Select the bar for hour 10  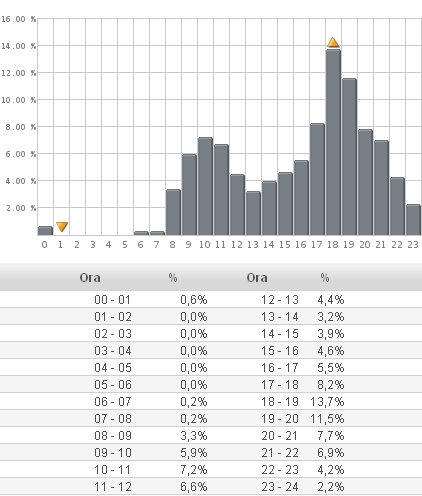pyautogui.click(x=205, y=186)
